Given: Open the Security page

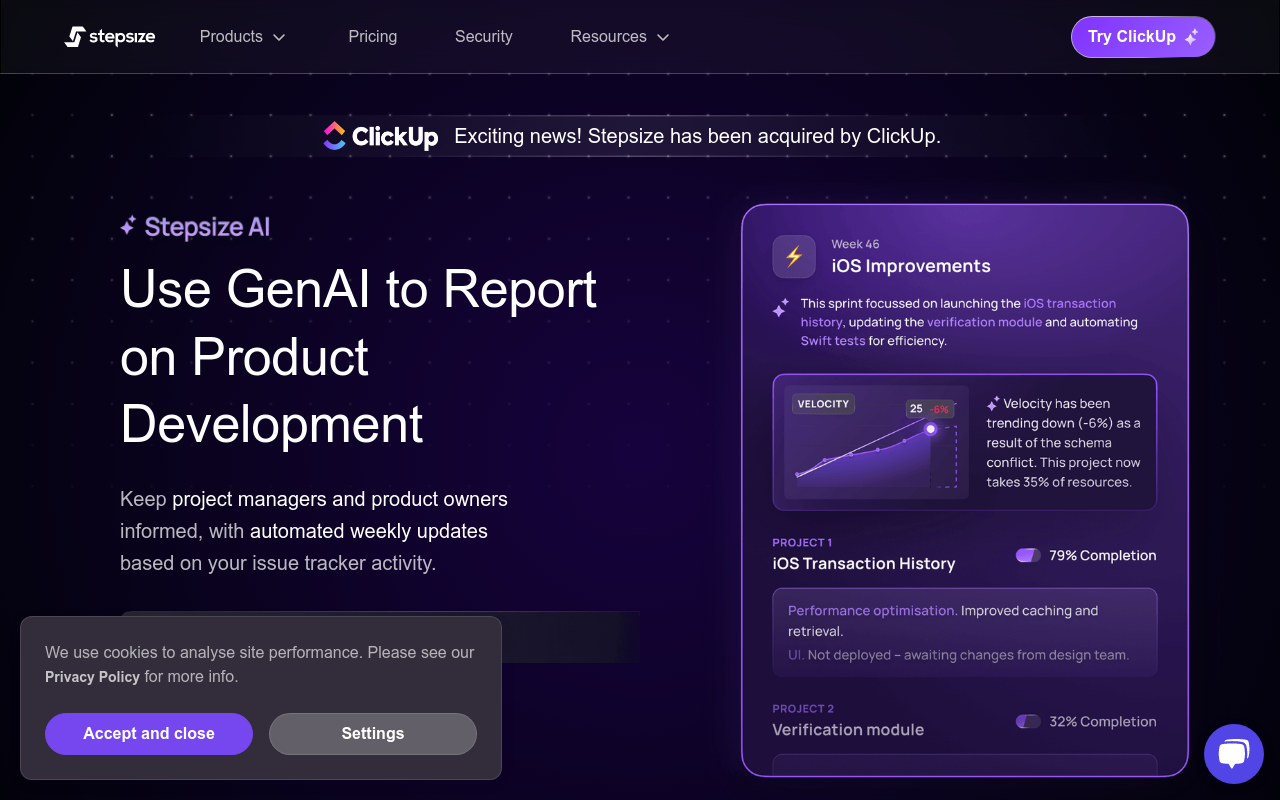Looking at the screenshot, I should [484, 36].
